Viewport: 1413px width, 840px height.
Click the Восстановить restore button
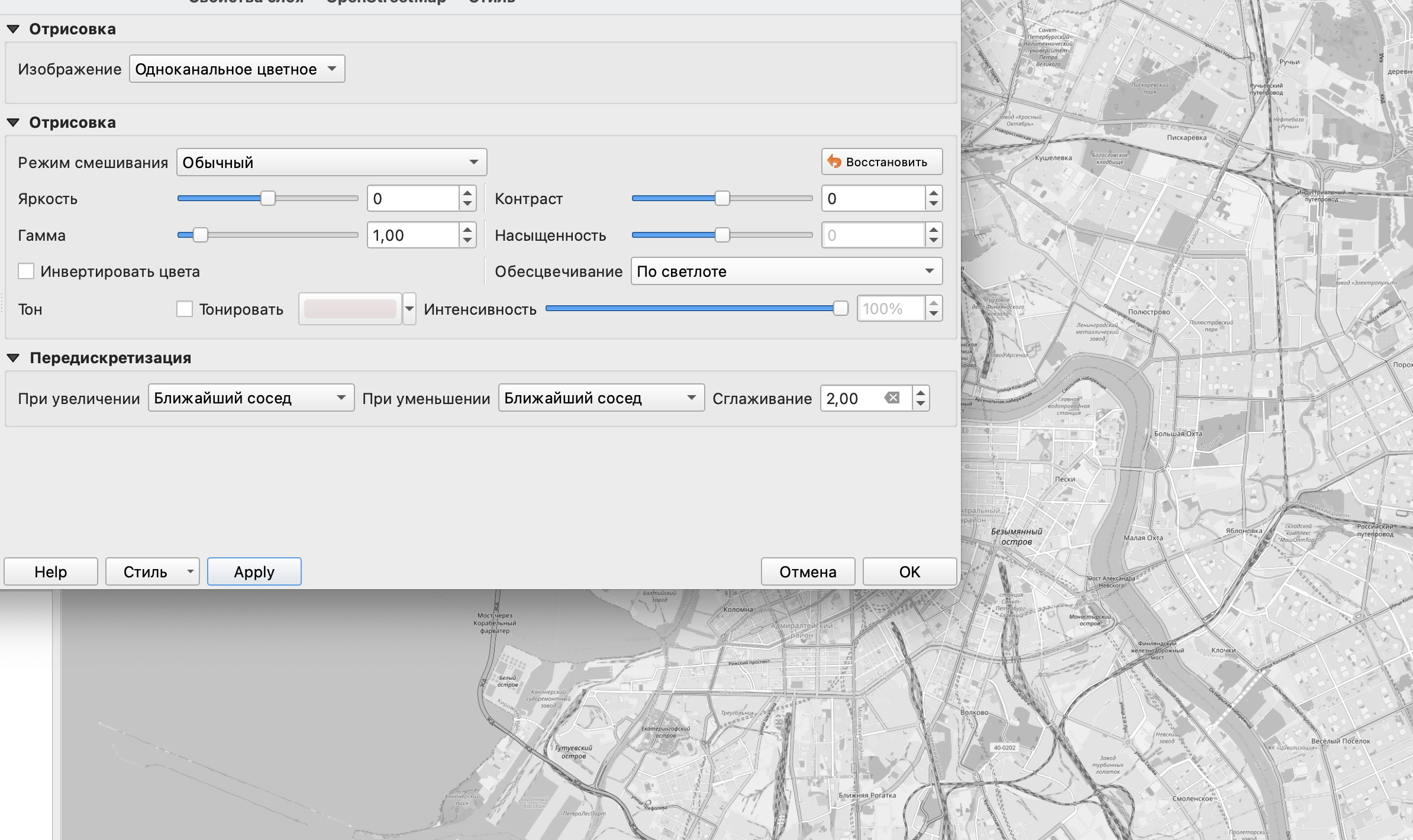(x=881, y=162)
